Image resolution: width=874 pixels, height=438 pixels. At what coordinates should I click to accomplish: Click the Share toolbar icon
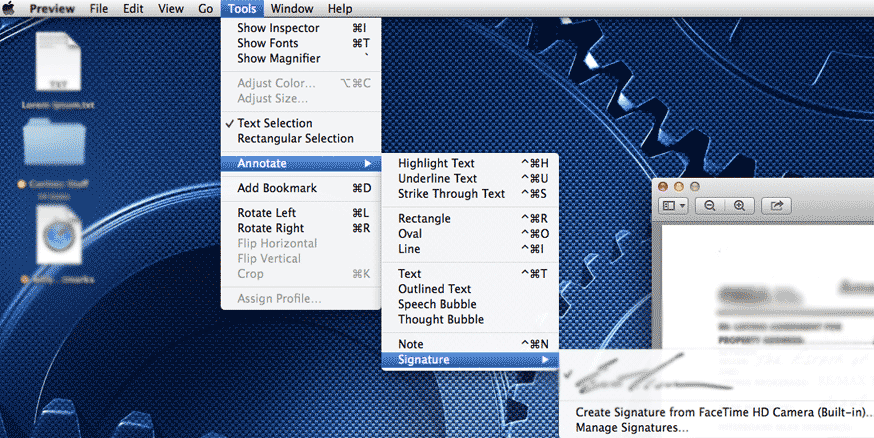[775, 205]
